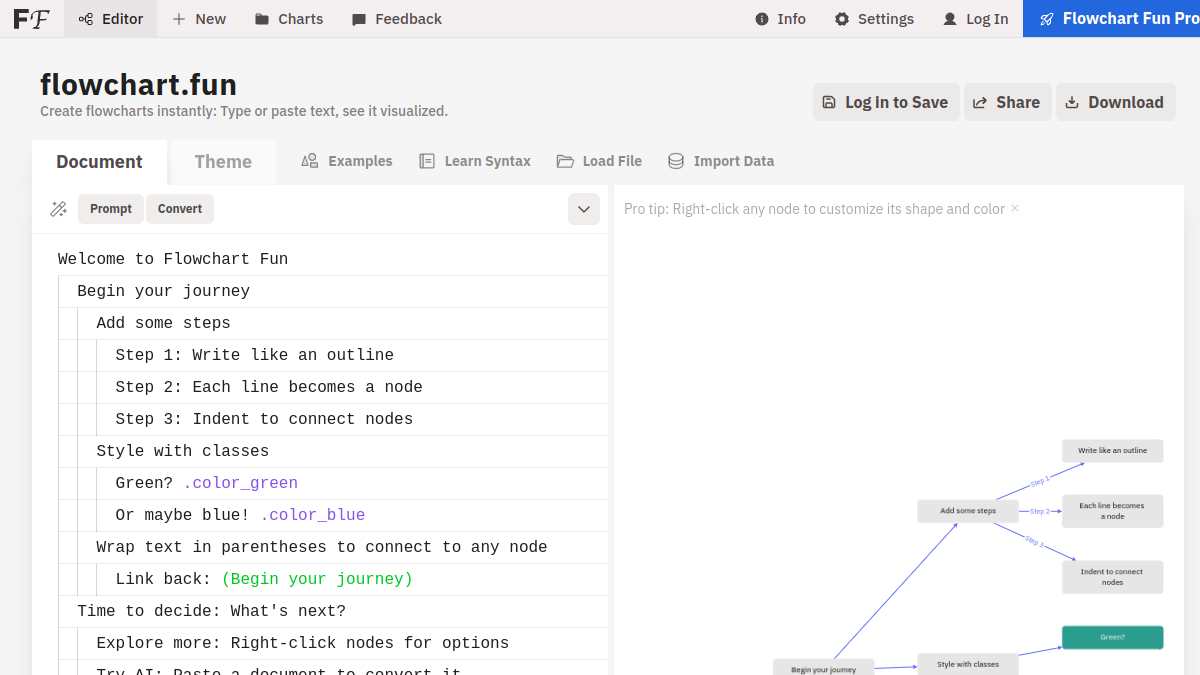Image resolution: width=1200 pixels, height=675 pixels.
Task: Select the 'Write like an outline' node
Action: coord(1113,451)
